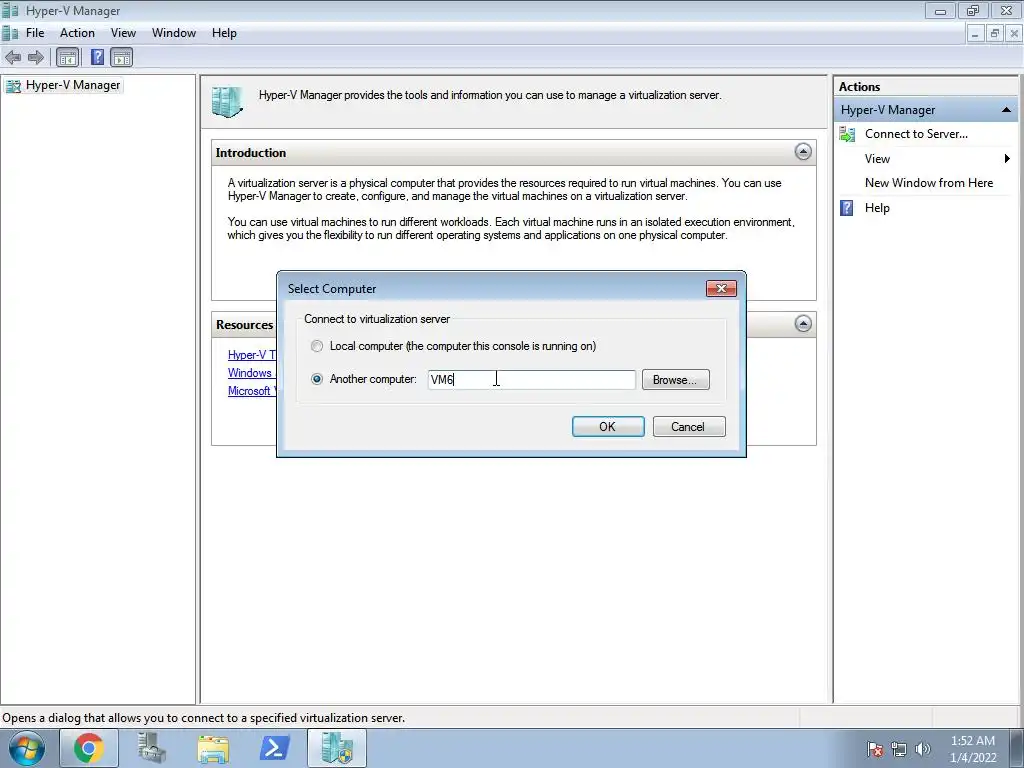Click the Browse... button
Screen dimensions: 1024x768
tap(675, 380)
